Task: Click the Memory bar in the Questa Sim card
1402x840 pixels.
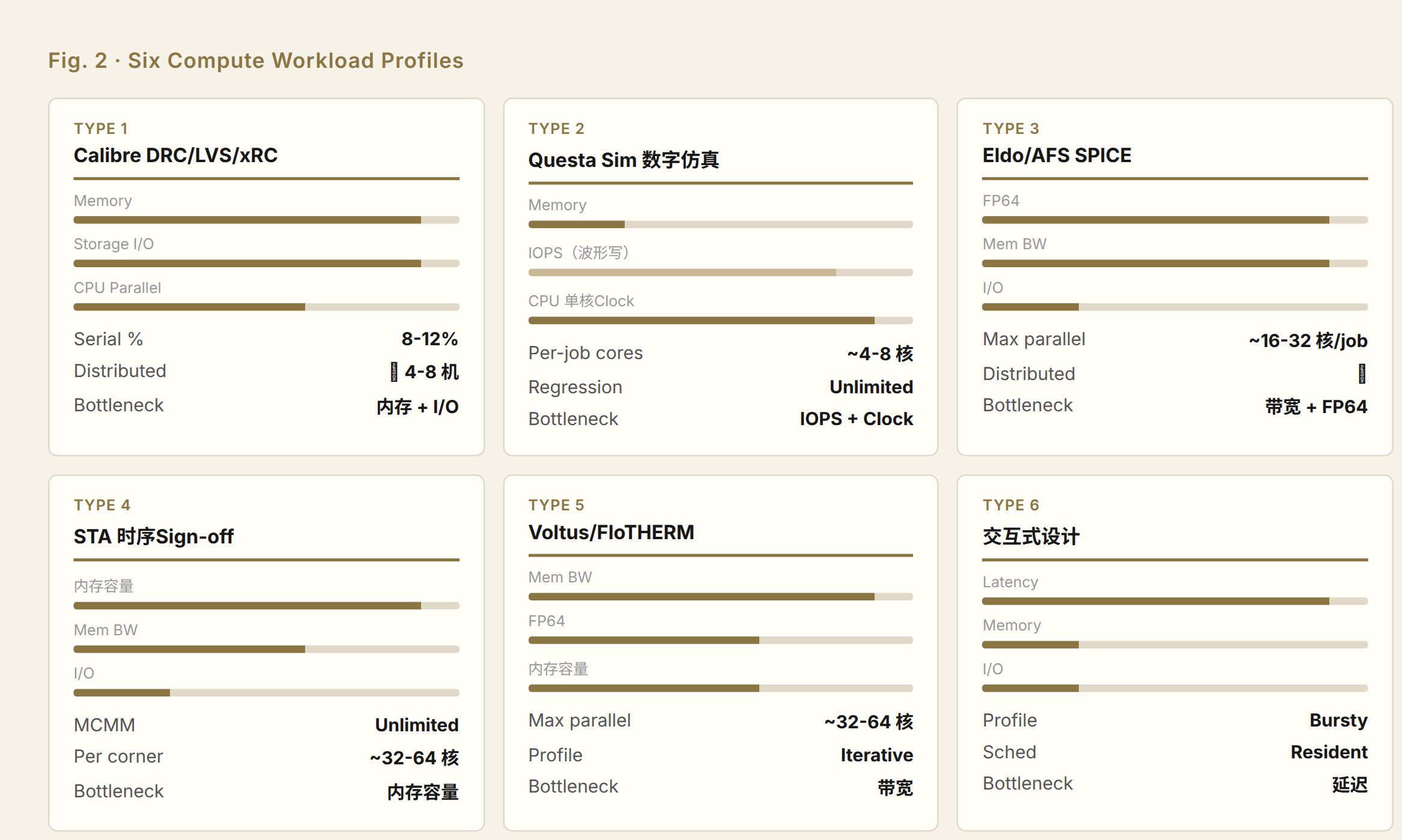Action: point(721,224)
